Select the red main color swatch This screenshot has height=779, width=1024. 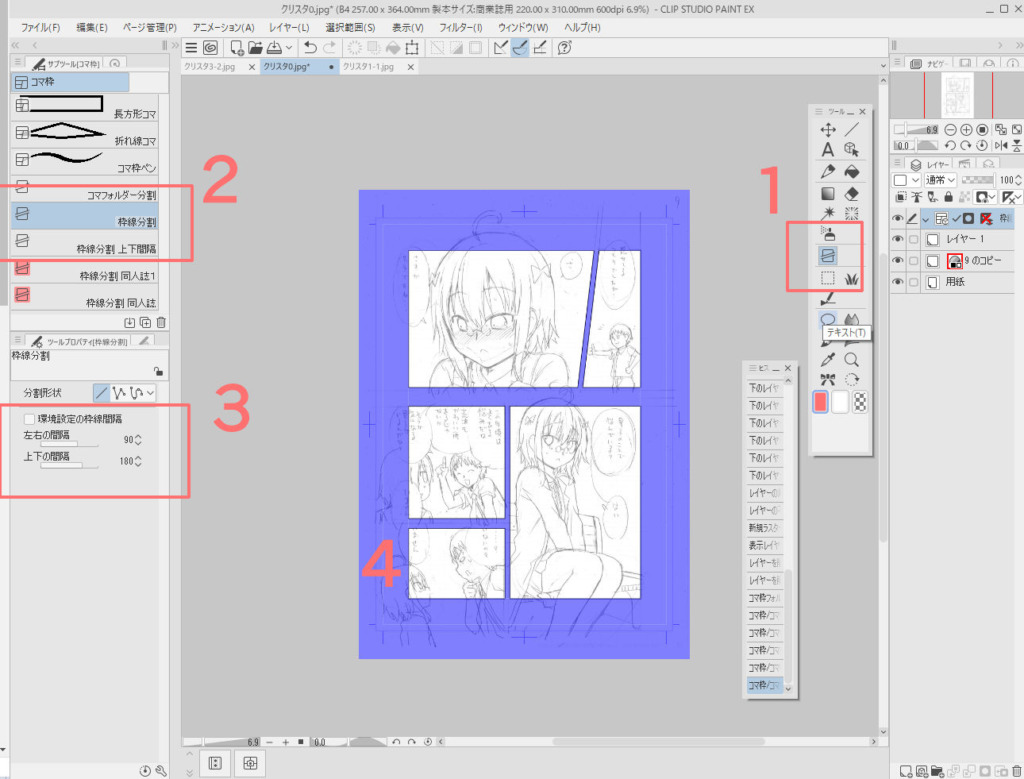820,402
